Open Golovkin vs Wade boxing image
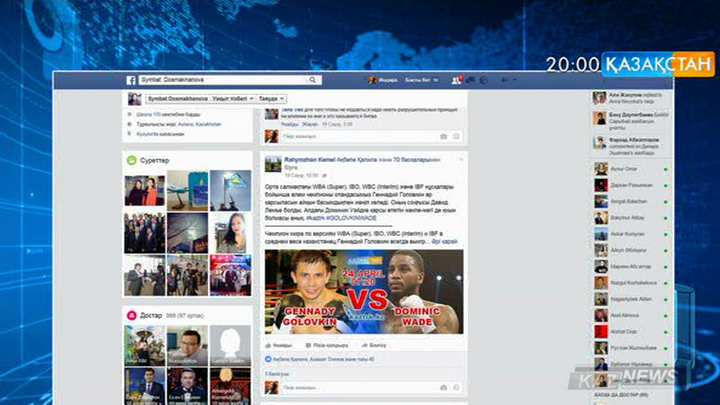This screenshot has width=720, height=405. click(x=364, y=291)
